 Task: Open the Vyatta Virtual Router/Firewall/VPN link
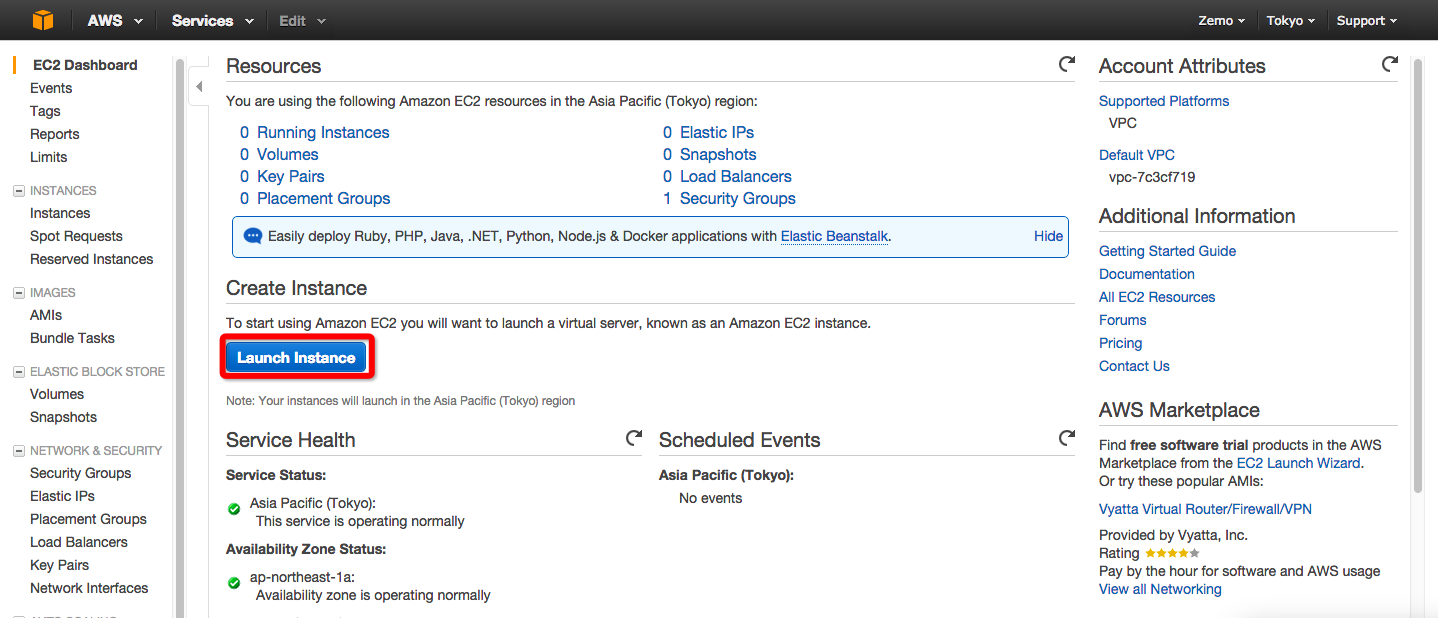point(1205,509)
